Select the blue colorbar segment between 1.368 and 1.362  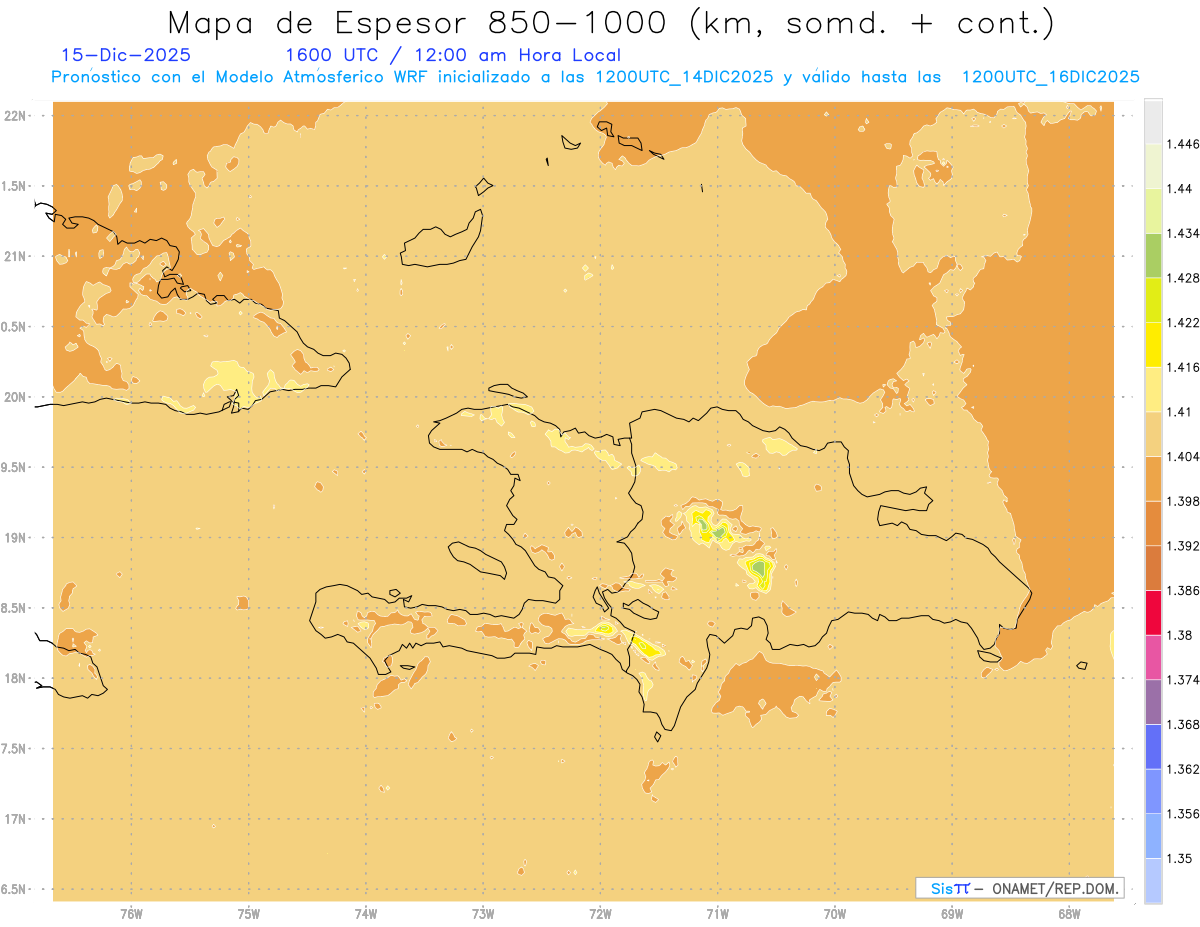tap(1153, 746)
